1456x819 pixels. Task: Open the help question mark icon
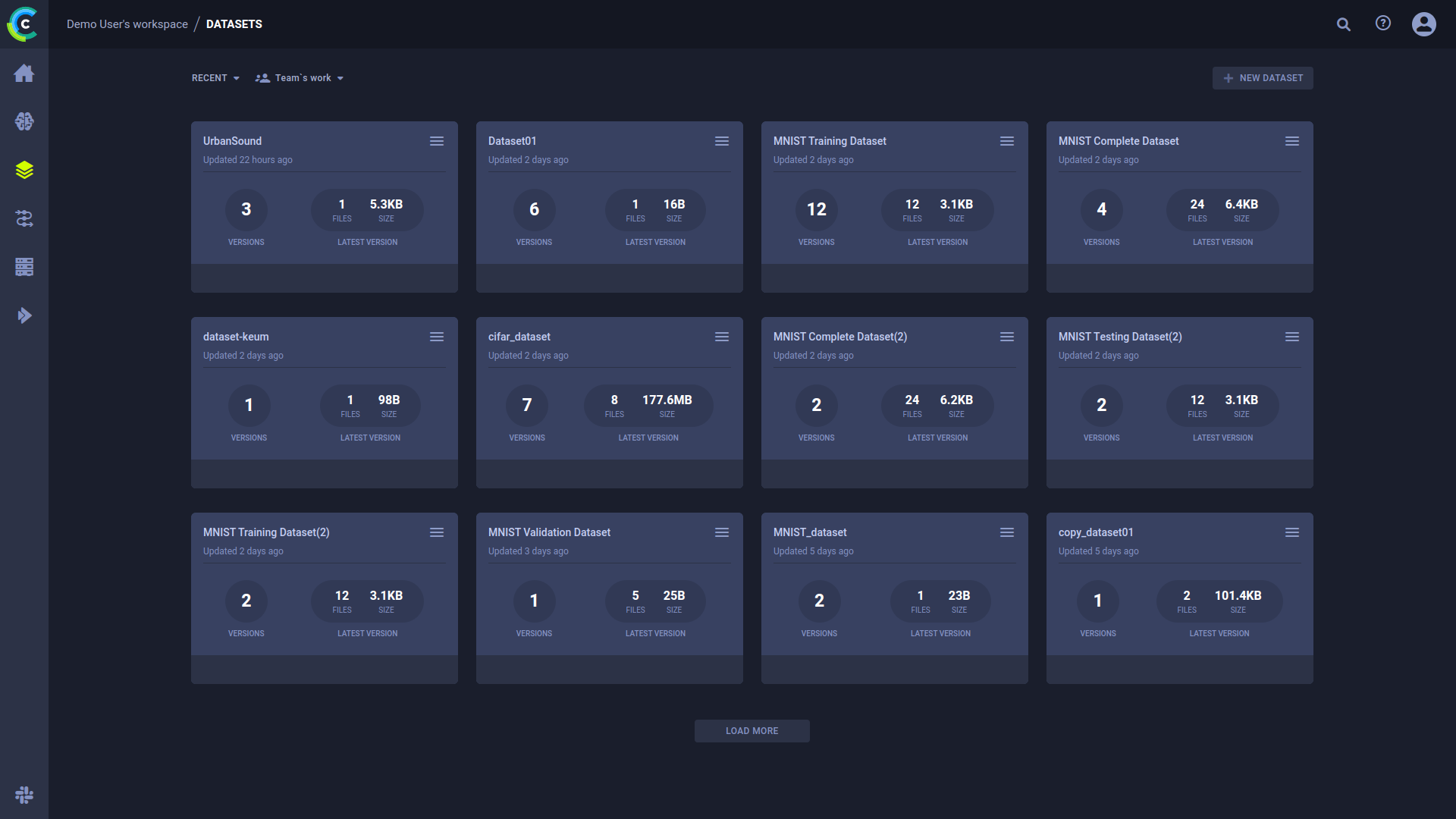point(1383,24)
